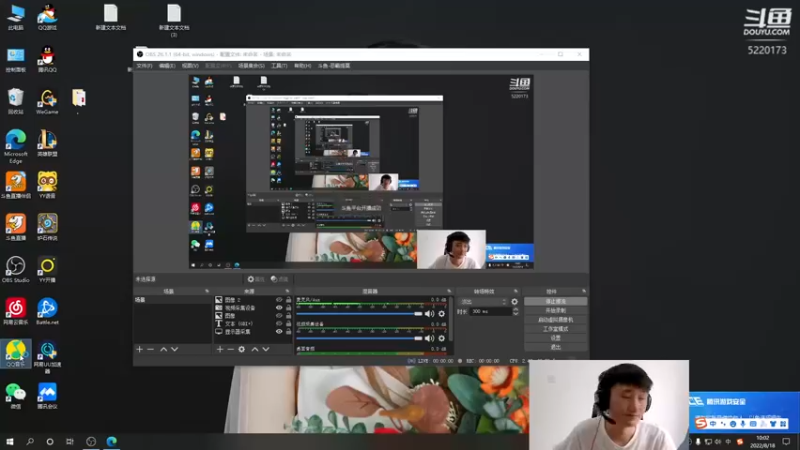Image resolution: width=800 pixels, height=450 pixels.
Task: Move the scene down in the list
Action: [x=175, y=349]
